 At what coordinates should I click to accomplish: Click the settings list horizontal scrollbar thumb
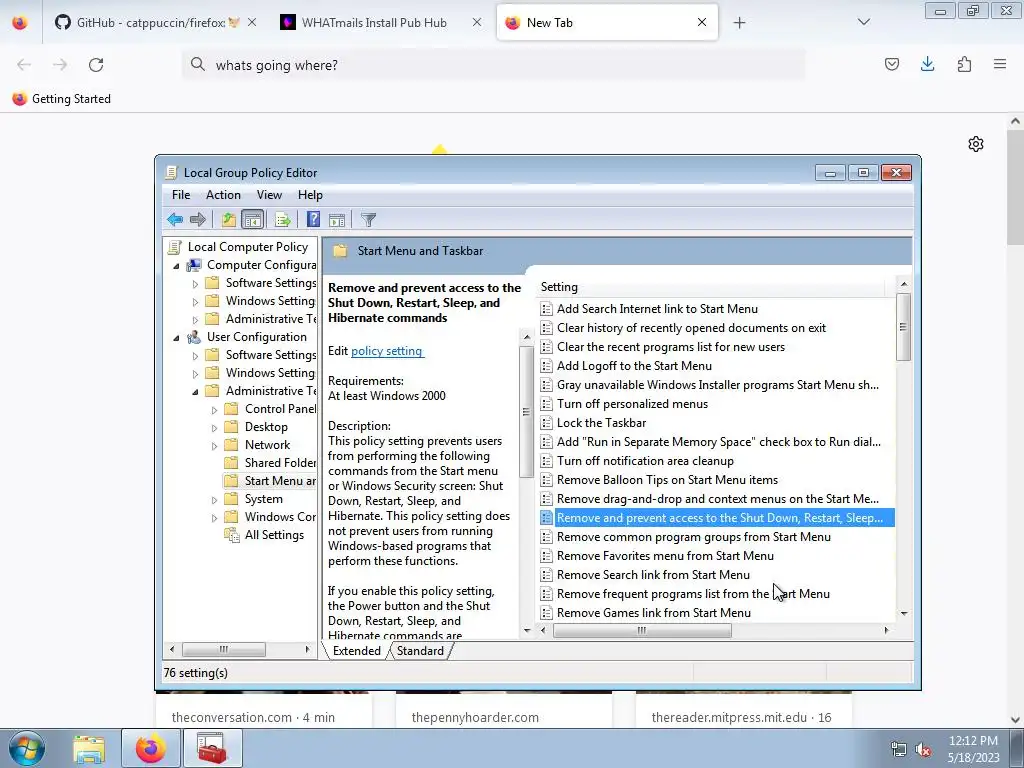[642, 630]
